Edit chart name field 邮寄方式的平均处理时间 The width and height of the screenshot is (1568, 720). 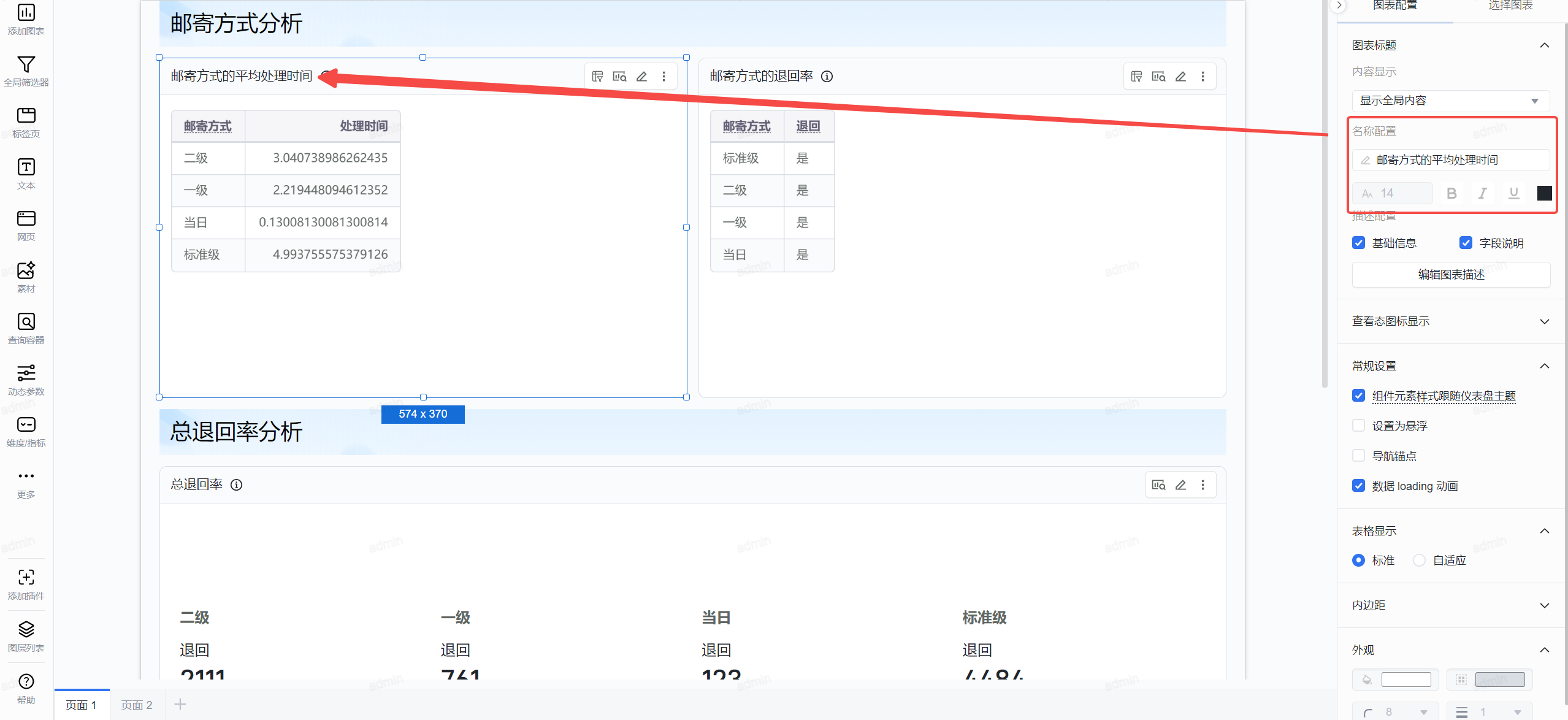(x=1450, y=160)
